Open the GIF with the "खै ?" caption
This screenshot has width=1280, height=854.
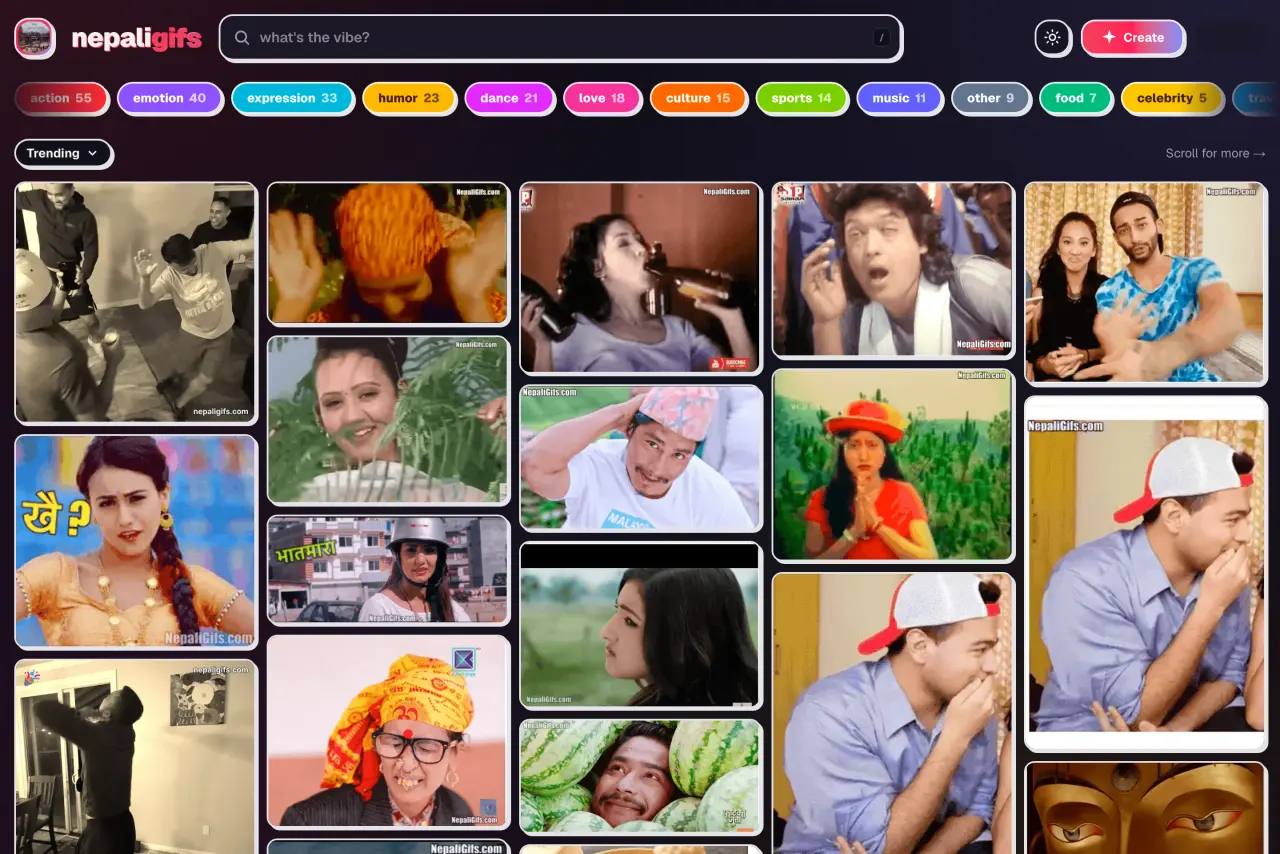coord(136,541)
